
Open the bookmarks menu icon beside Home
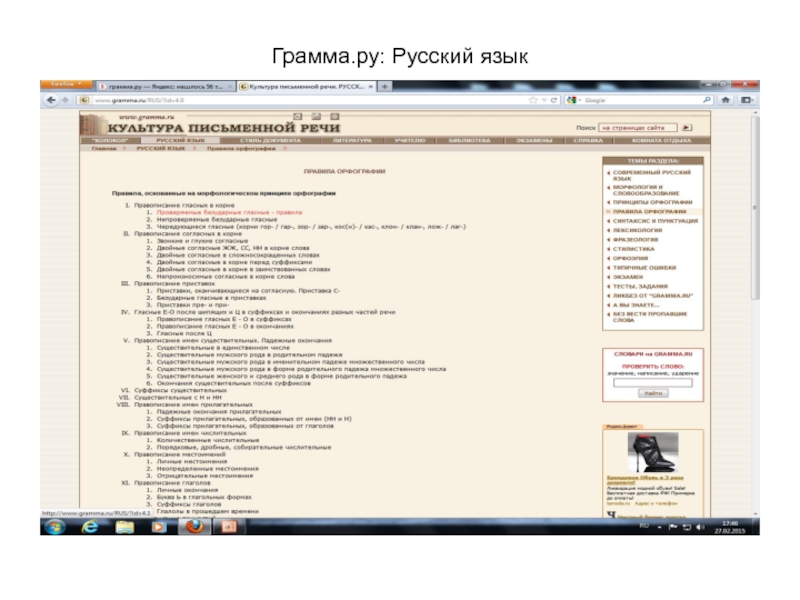click(746, 101)
